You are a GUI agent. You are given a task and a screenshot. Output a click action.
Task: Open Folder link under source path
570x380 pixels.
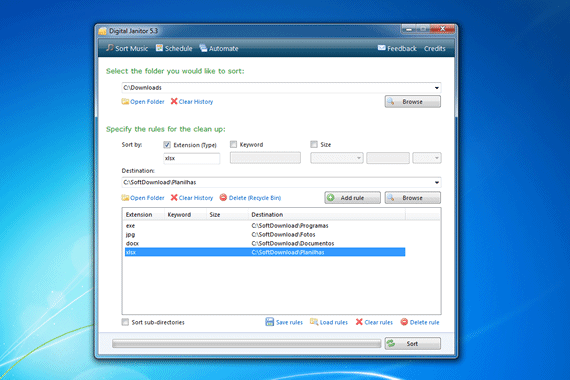(x=147, y=102)
